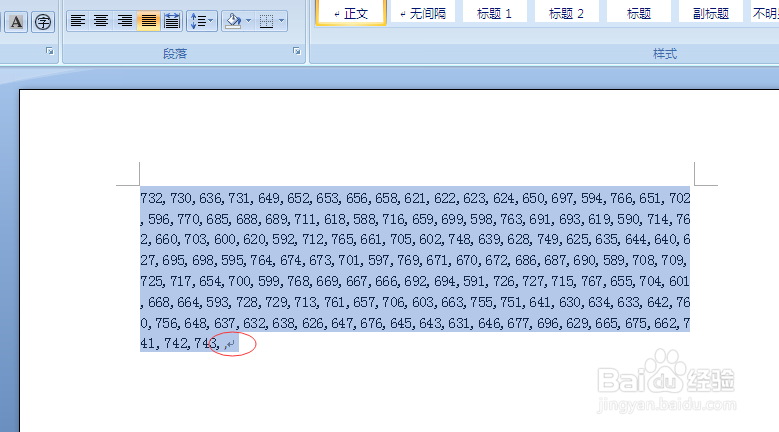Click the paragraph mark at text end
Viewport: 779px width, 432px height.
231,344
